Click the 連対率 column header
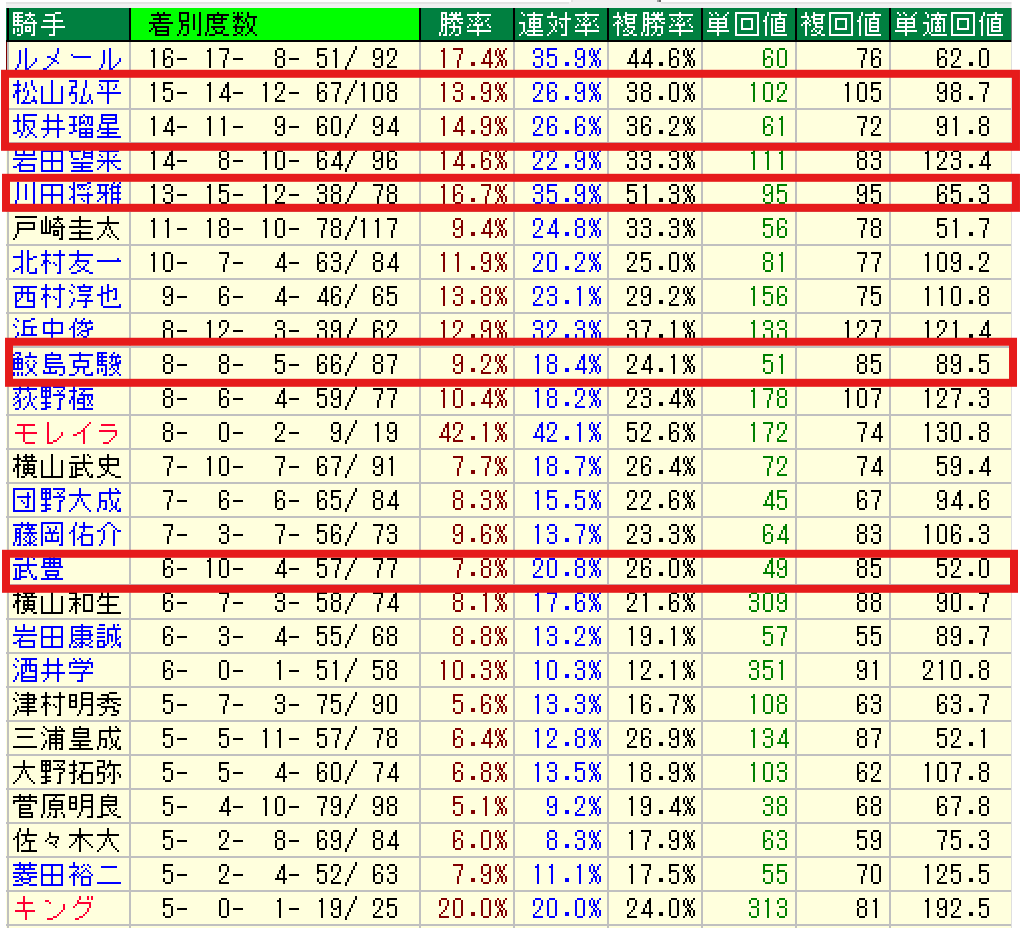Screen dimensions: 1020x928 tap(560, 24)
